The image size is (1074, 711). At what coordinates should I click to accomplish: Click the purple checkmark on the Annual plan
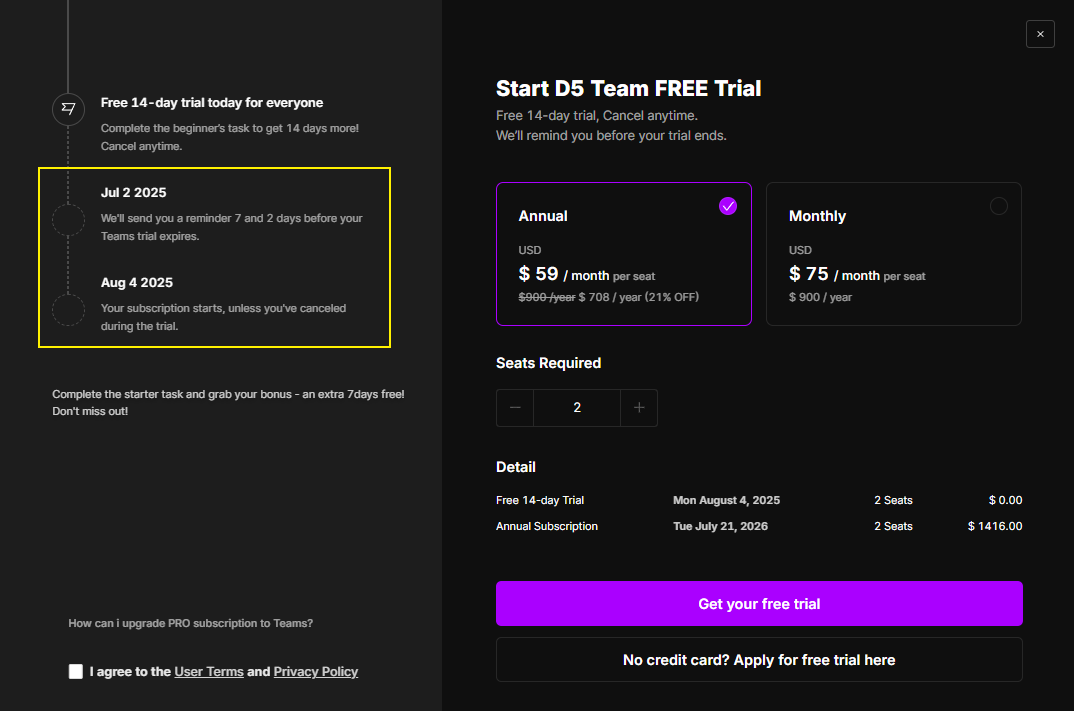tap(727, 205)
